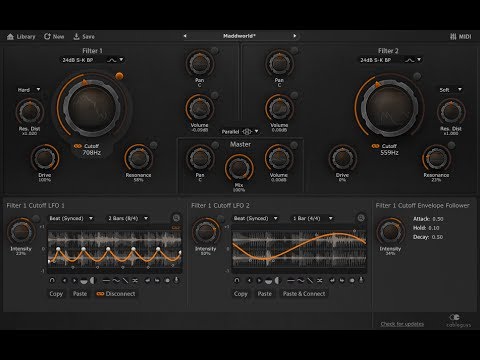This screenshot has height=360, width=480.
Task: Click Filter 1 Cutoff large knob
Action: [92, 108]
